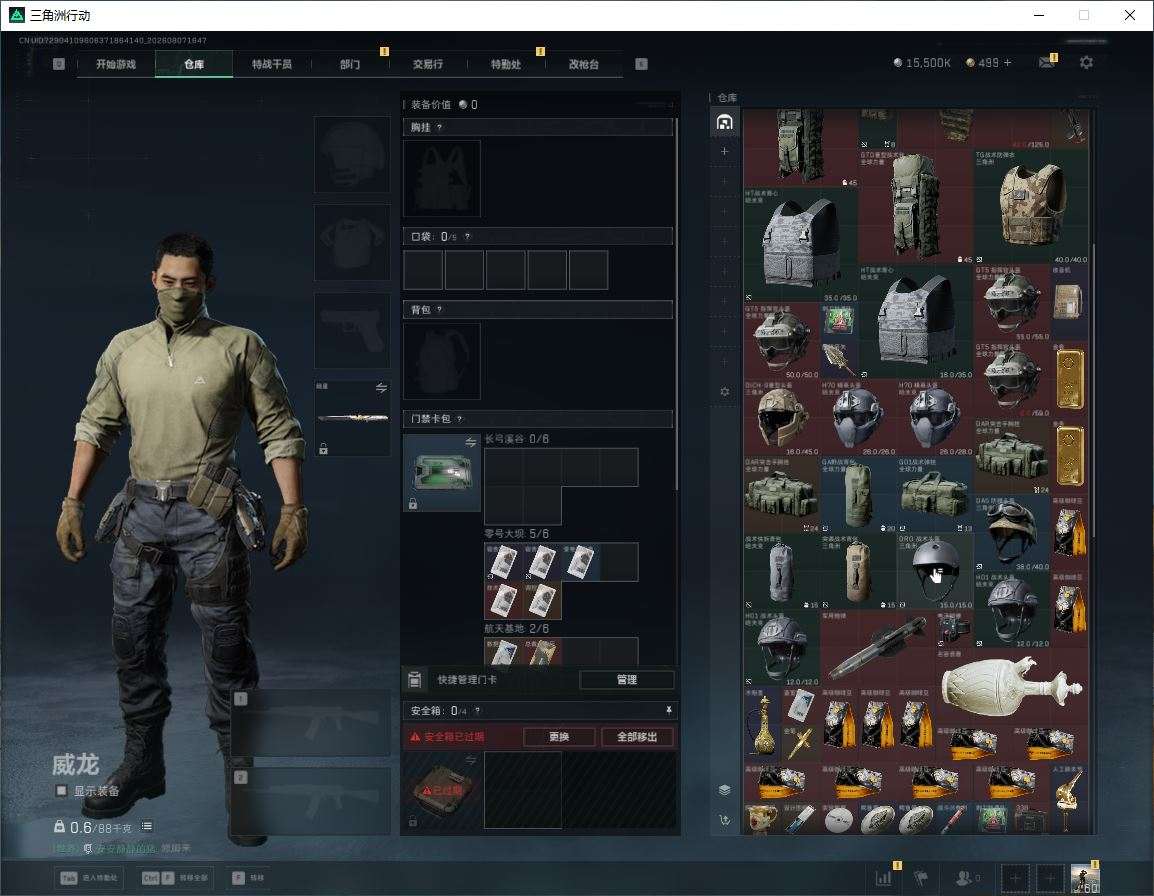This screenshot has height=896, width=1154.
Task: Select the tactical pen item in stash
Action: 877,647
